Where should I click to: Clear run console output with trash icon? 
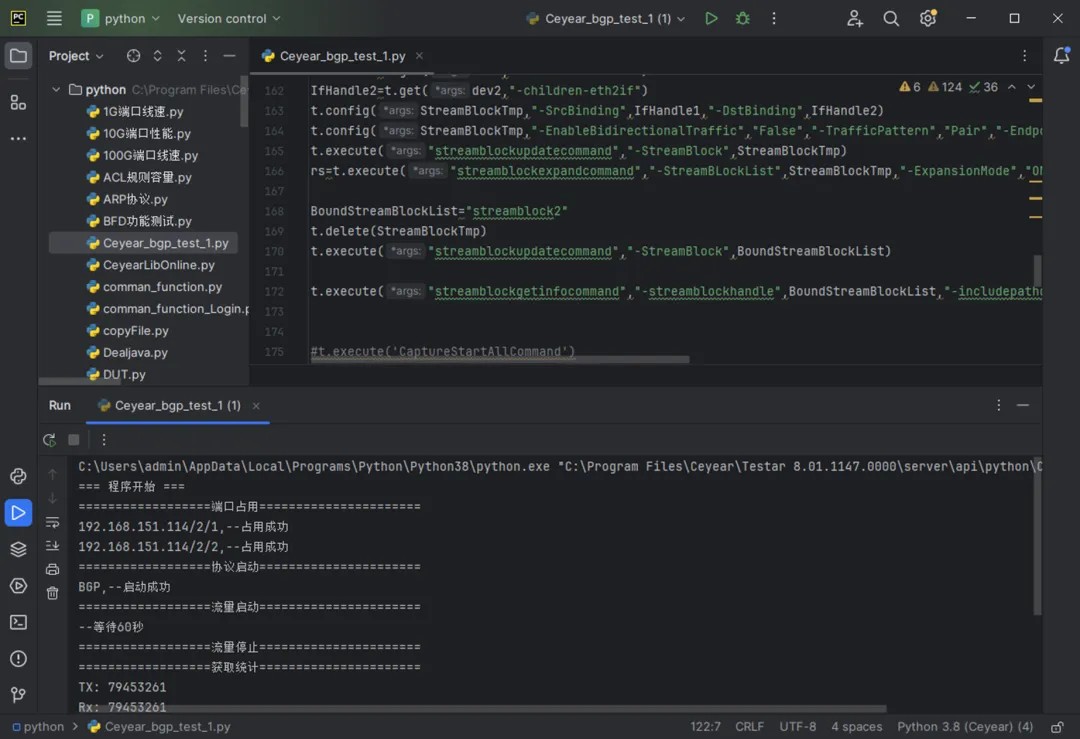pyautogui.click(x=52, y=593)
